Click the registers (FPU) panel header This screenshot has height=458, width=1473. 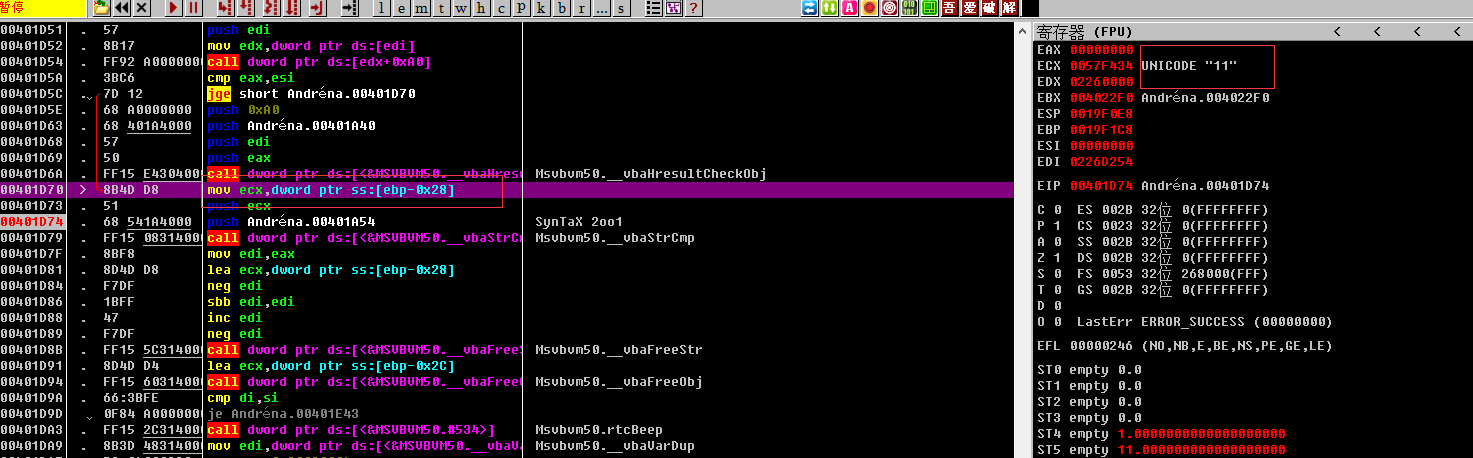(x=1100, y=31)
